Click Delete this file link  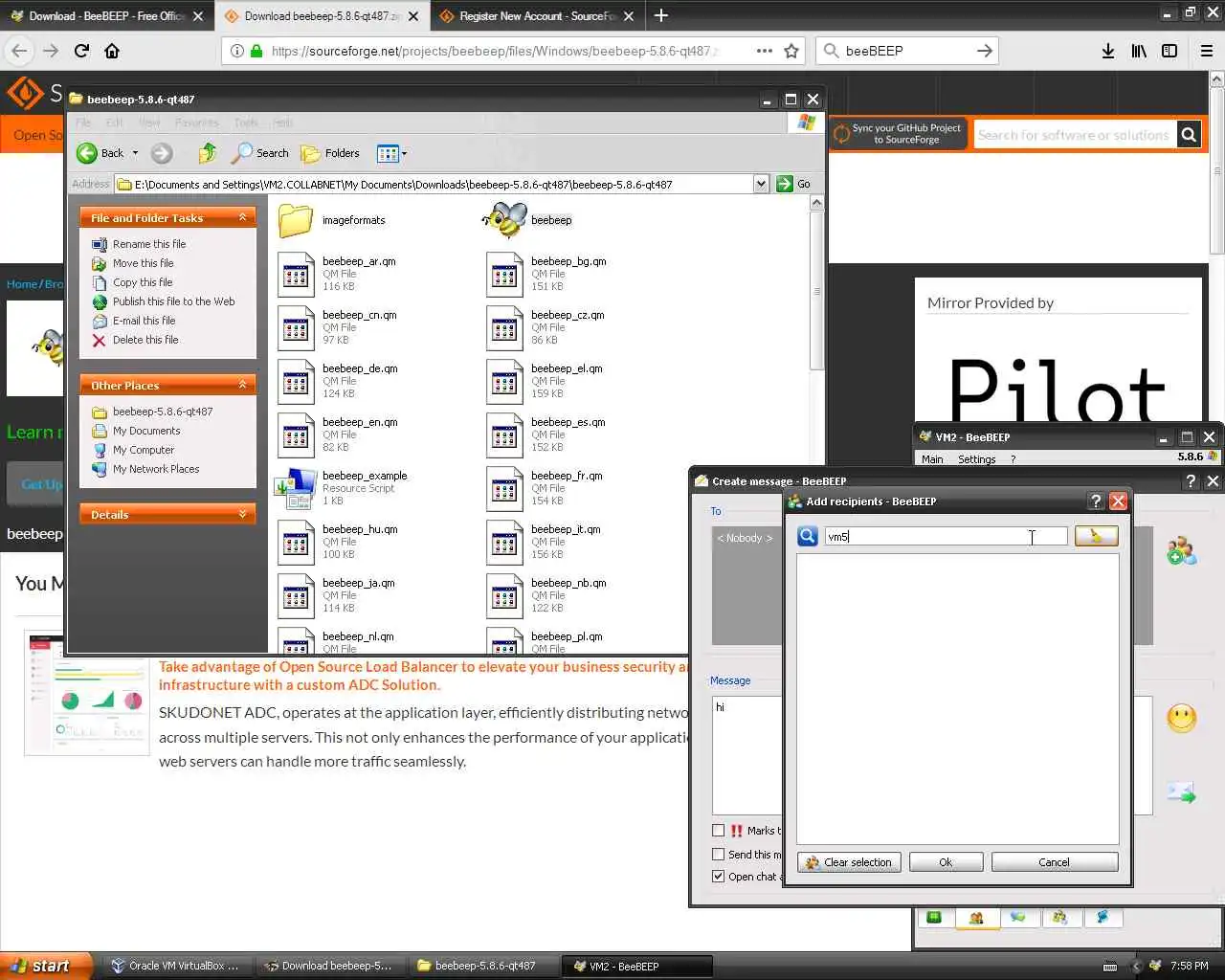pos(145,340)
